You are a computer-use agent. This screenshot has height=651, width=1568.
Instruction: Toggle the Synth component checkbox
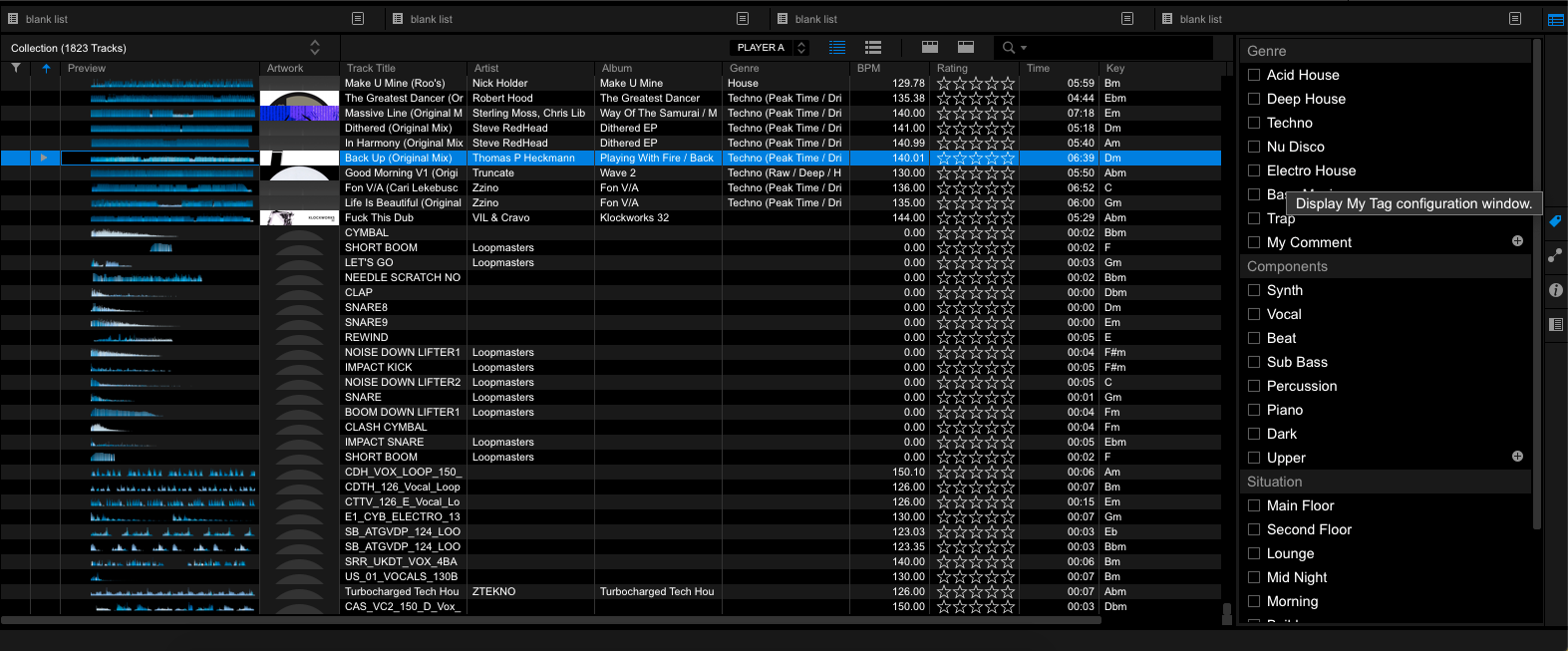tap(1254, 290)
